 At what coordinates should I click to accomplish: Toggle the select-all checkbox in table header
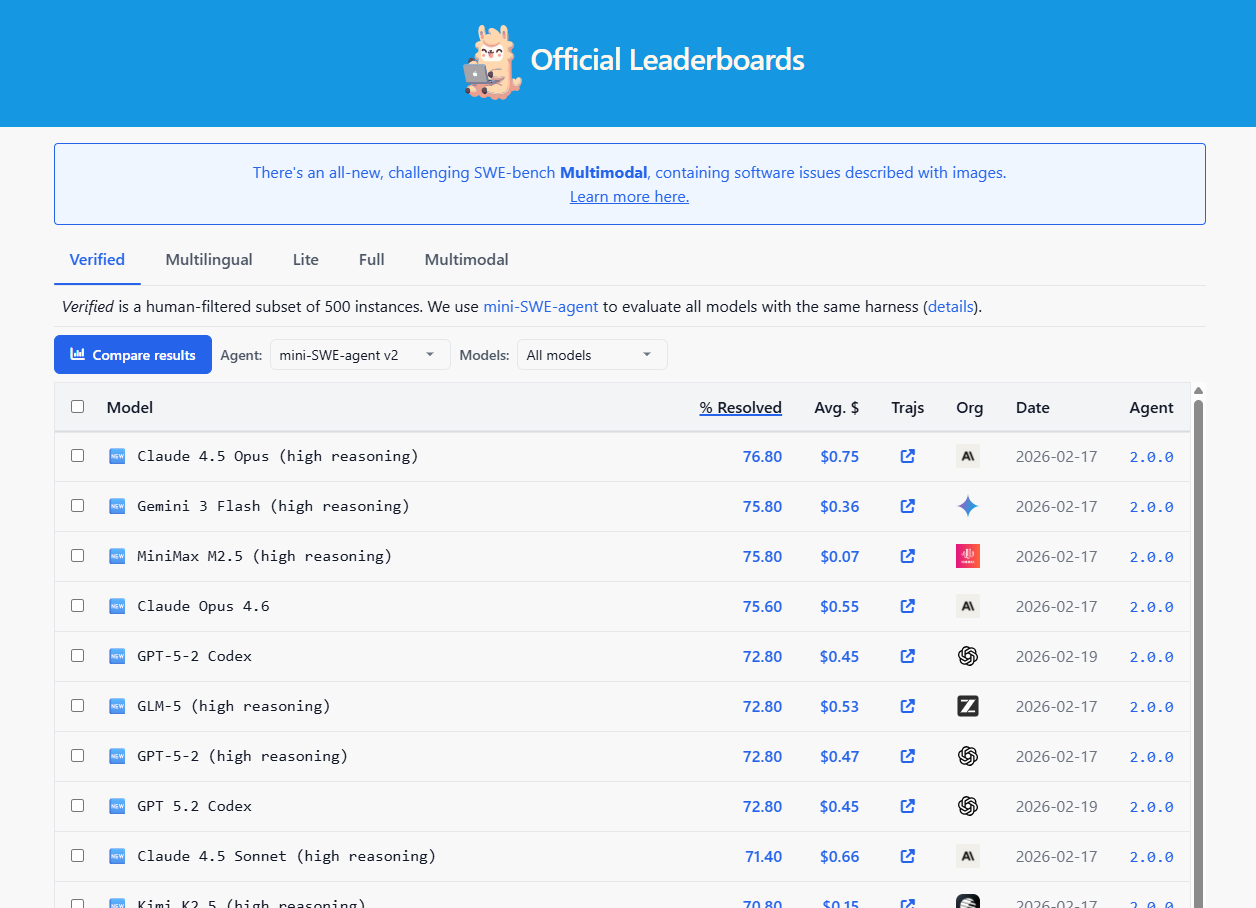[x=78, y=407]
